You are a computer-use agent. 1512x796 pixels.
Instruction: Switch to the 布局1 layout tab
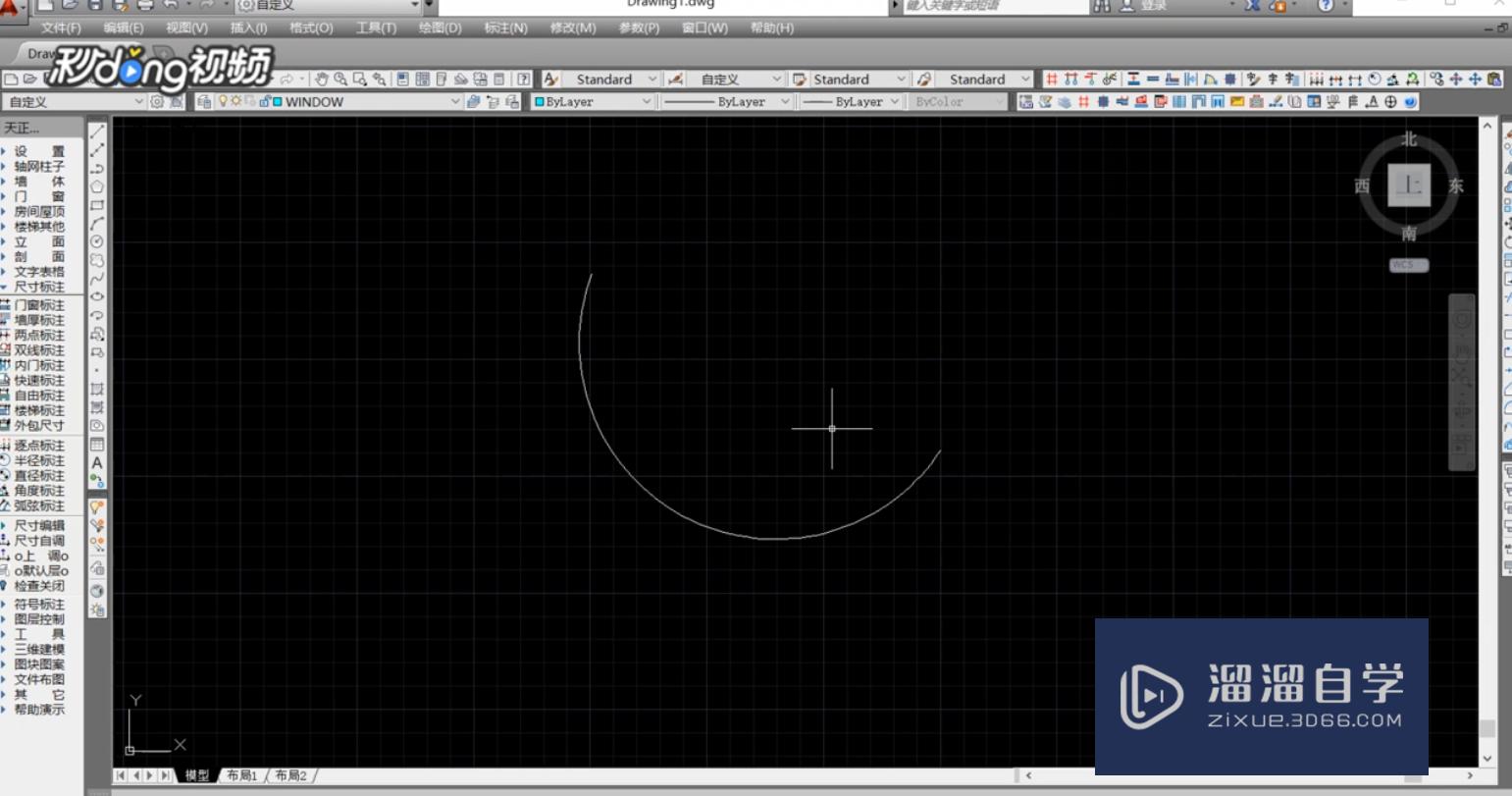pyautogui.click(x=241, y=775)
